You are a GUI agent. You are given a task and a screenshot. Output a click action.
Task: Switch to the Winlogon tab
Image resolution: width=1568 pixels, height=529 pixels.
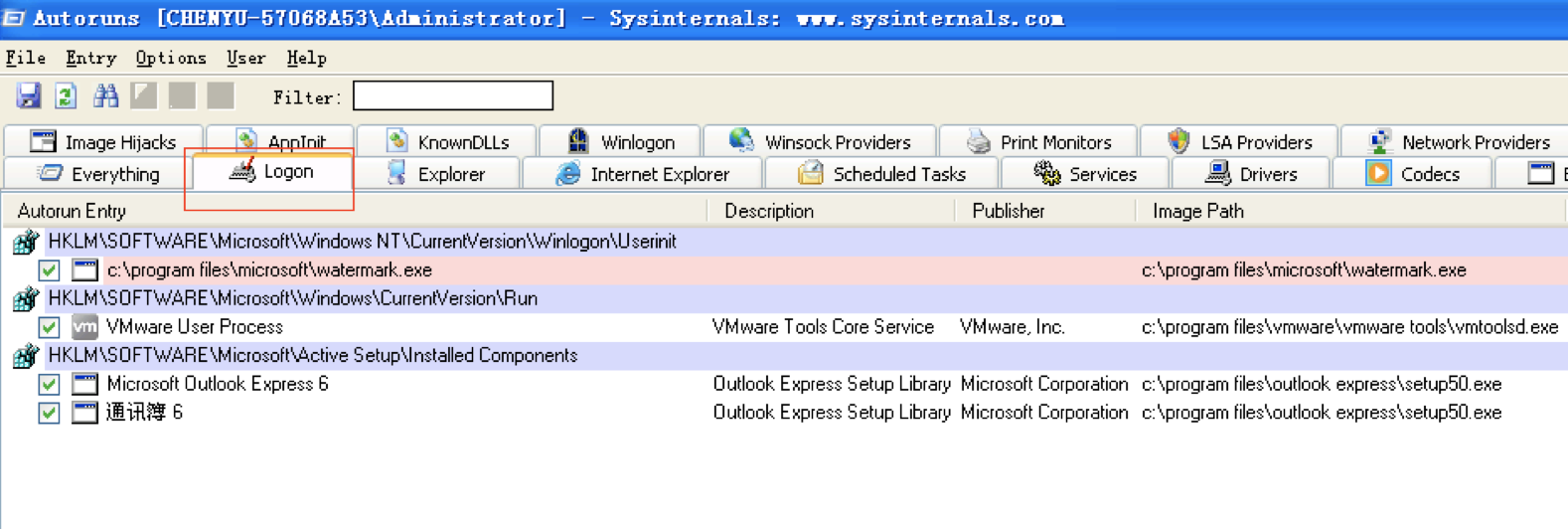pos(620,142)
